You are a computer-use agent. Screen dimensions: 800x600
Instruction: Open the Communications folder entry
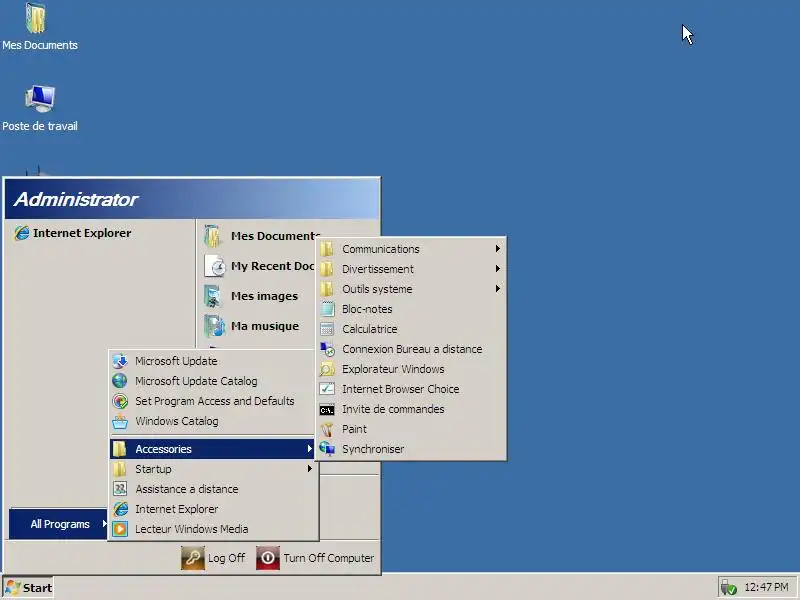411,249
